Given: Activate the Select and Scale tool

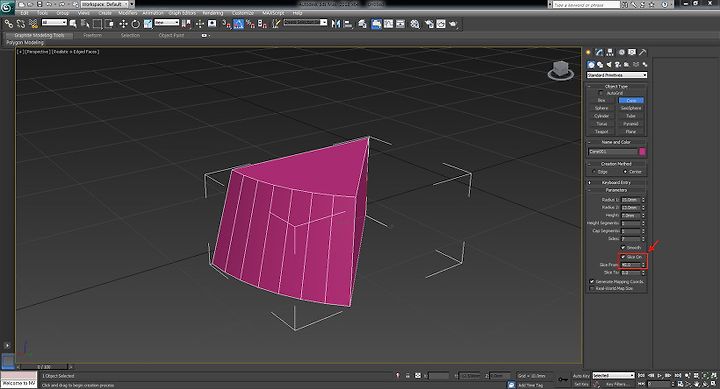Looking at the screenshot, I should tap(147, 24).
